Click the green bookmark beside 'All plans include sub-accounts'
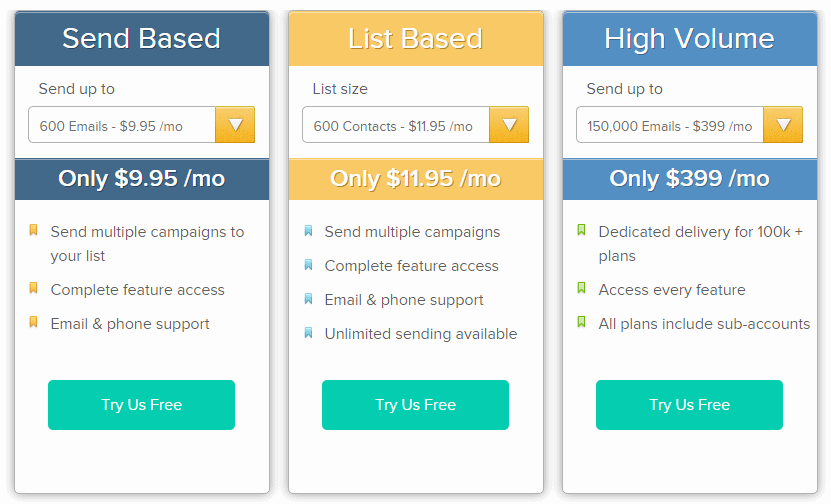831x504 pixels. tap(581, 322)
